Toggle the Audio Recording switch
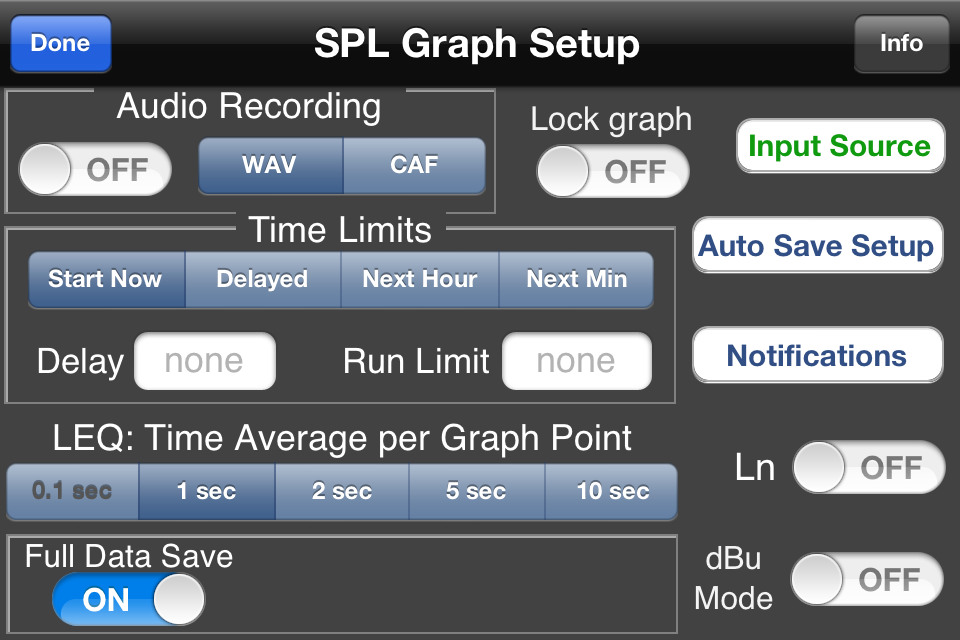This screenshot has height=640, width=960. tap(95, 170)
